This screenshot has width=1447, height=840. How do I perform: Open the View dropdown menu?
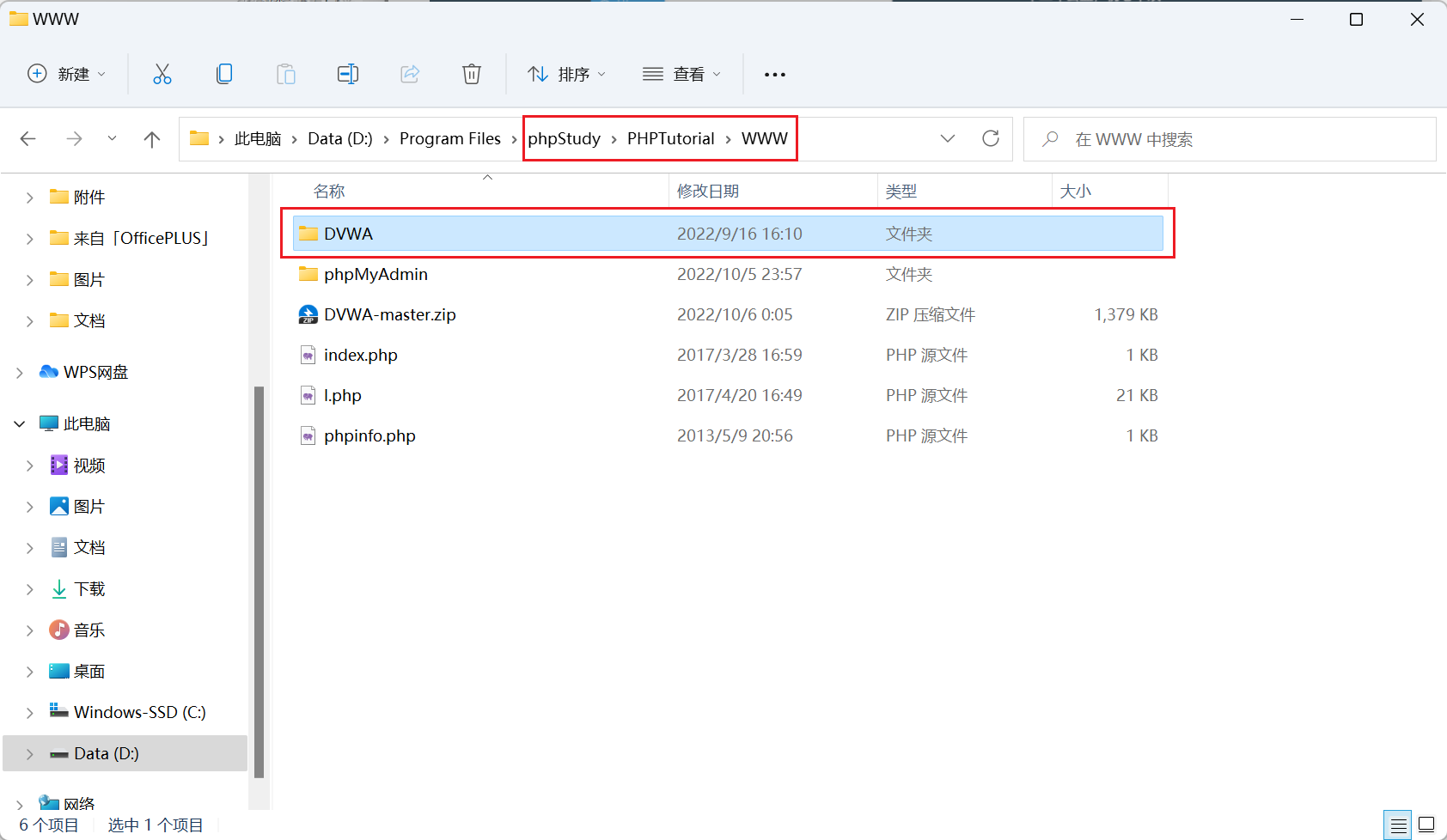point(681,75)
